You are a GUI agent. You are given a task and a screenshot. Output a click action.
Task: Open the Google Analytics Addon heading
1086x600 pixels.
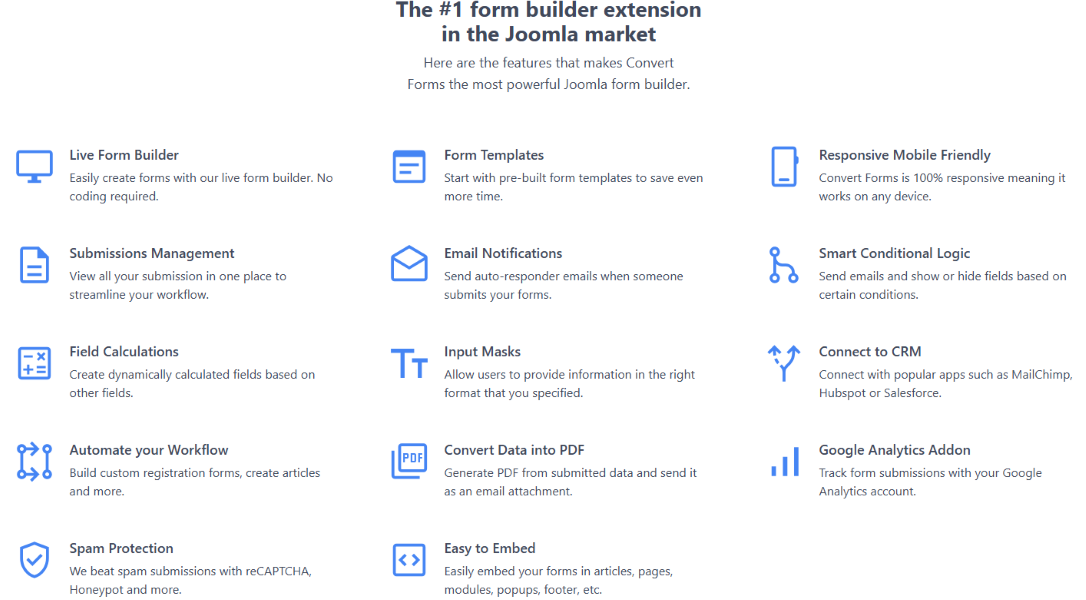(x=894, y=450)
